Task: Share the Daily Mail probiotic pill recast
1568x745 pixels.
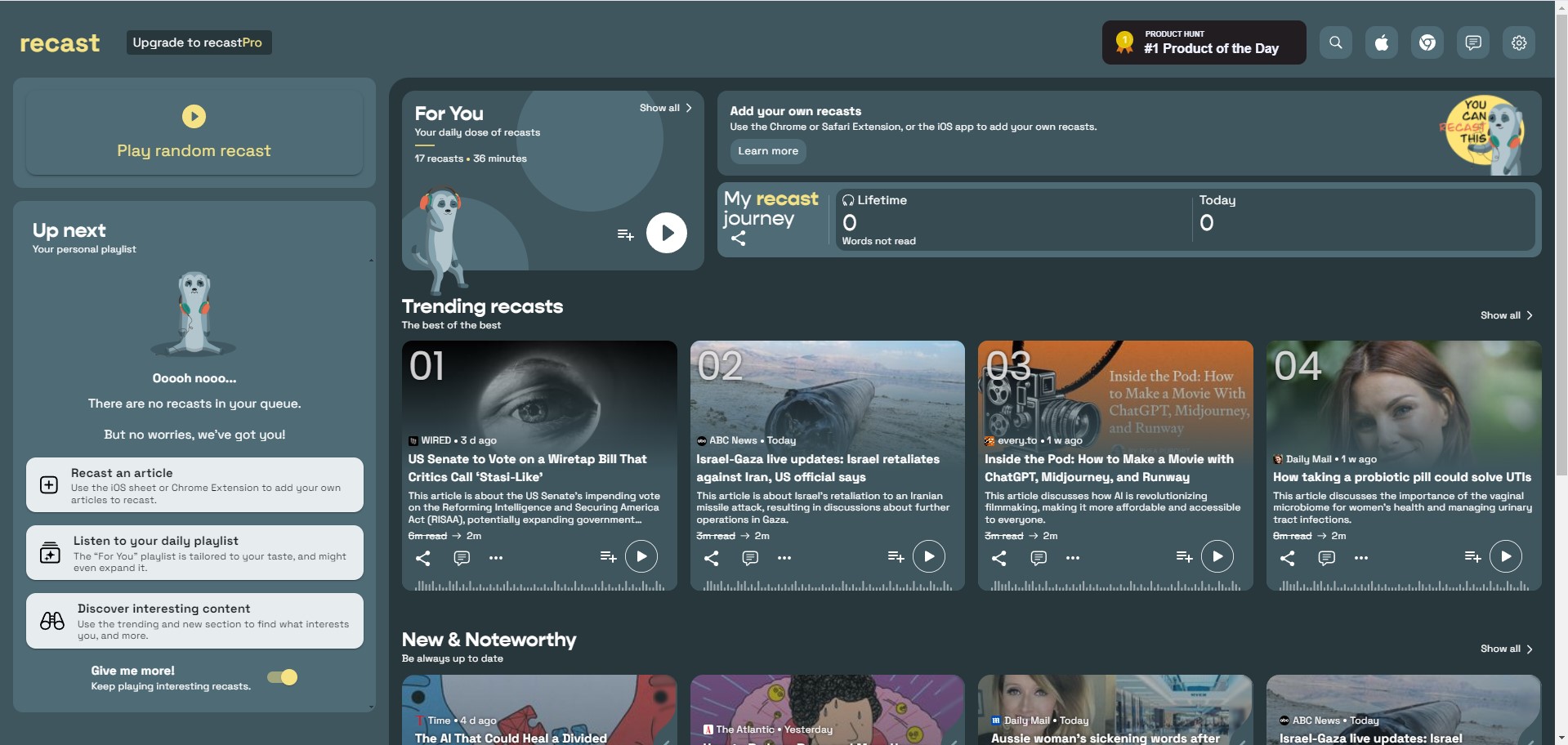Action: tap(1287, 558)
